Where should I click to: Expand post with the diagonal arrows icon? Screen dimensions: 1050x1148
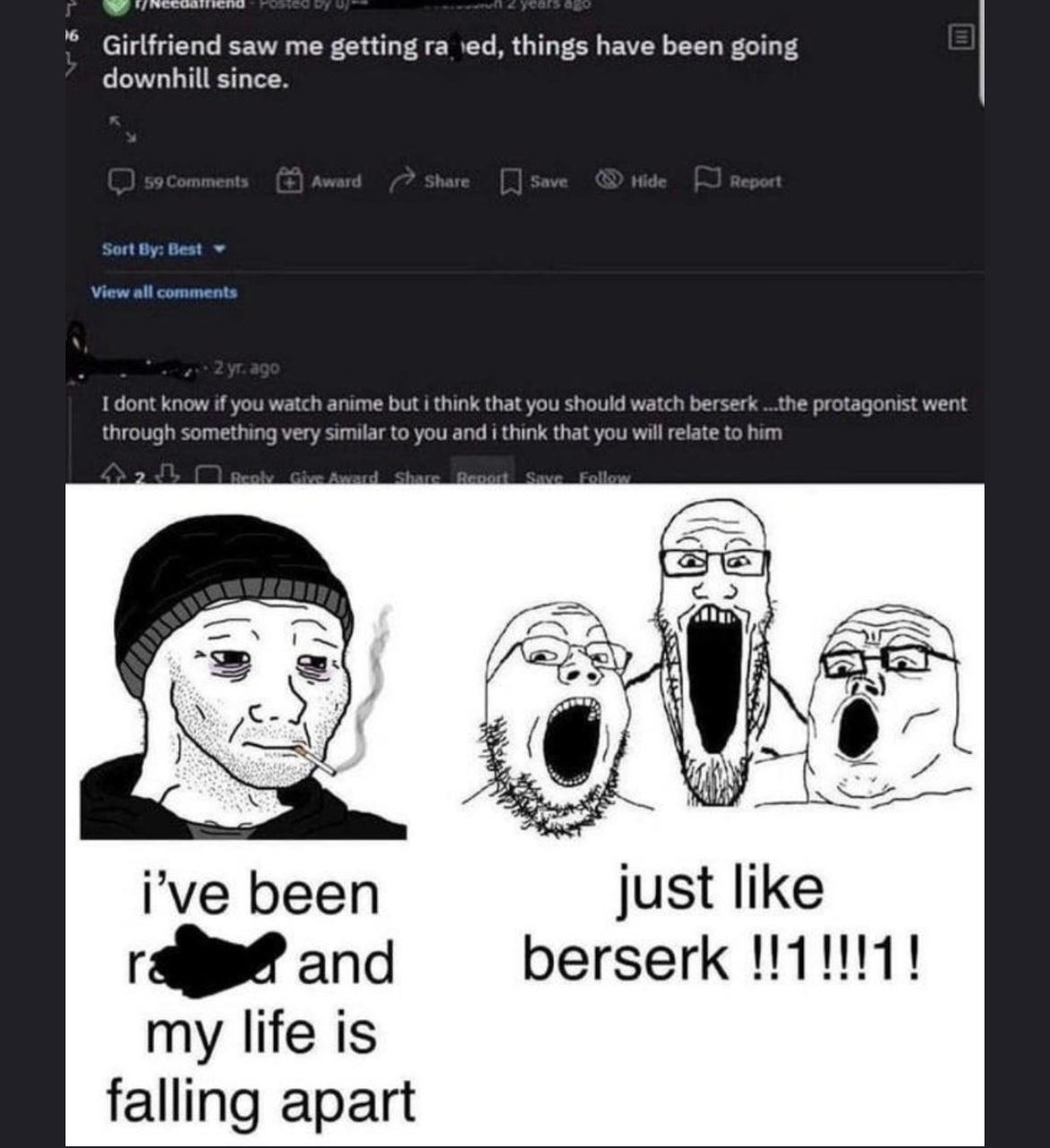[x=123, y=128]
